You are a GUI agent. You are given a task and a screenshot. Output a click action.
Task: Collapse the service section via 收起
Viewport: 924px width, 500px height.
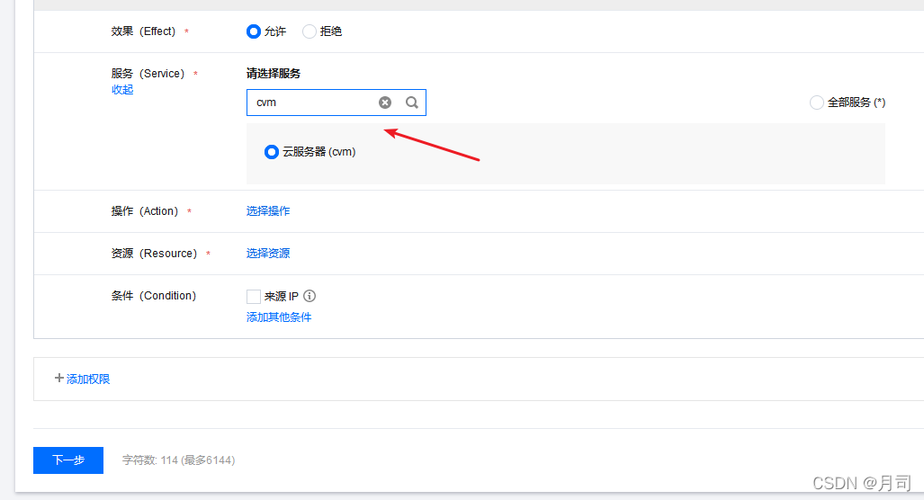(123, 90)
